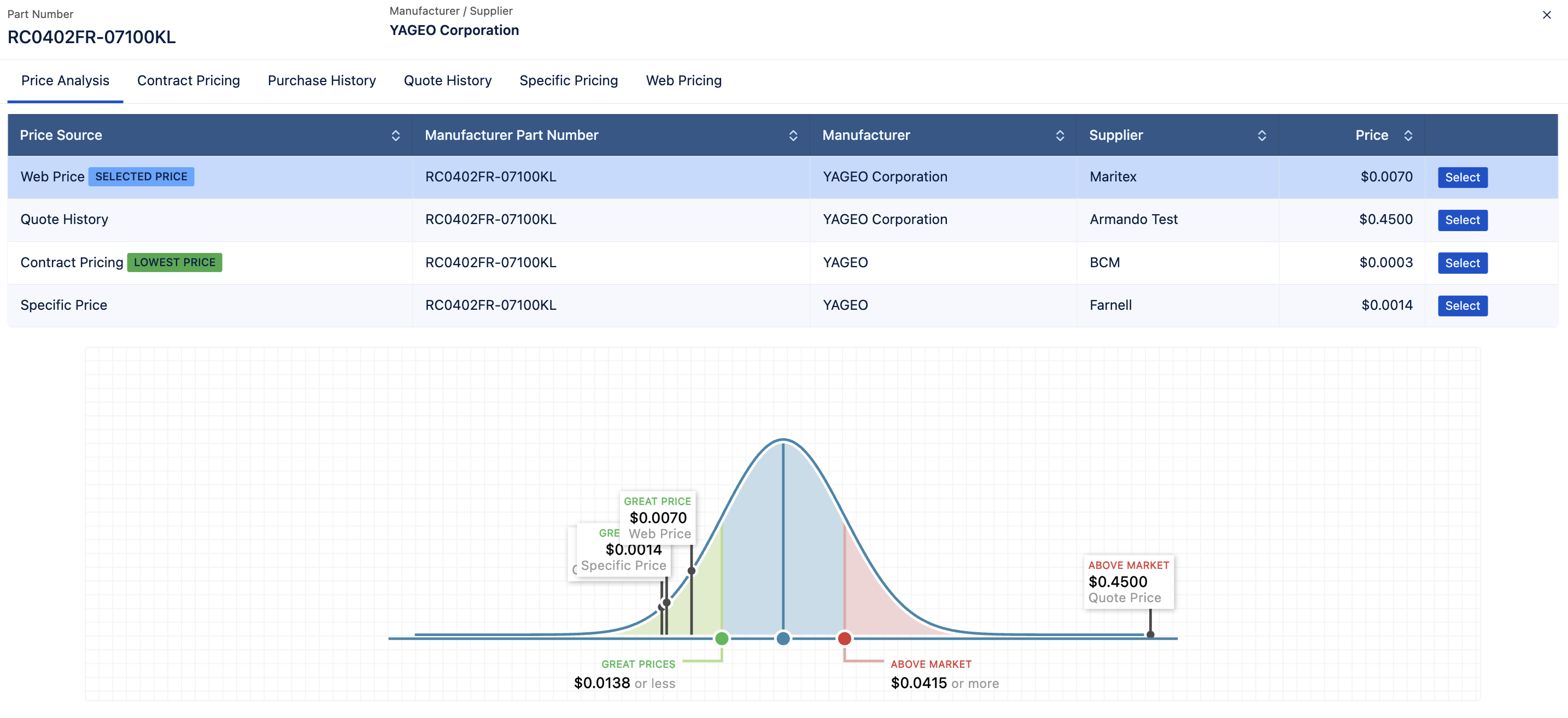Click the $0.4500 Quote Price chart label

(1128, 581)
